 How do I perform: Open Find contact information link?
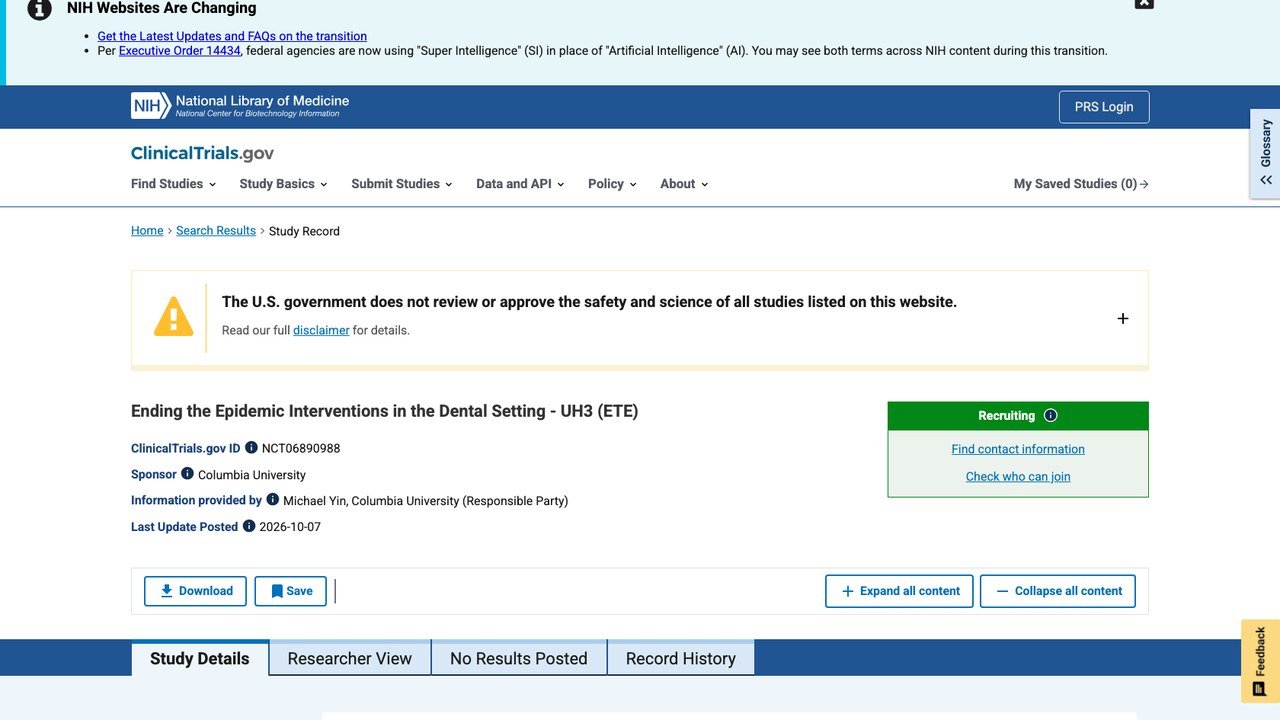pyautogui.click(x=1018, y=449)
